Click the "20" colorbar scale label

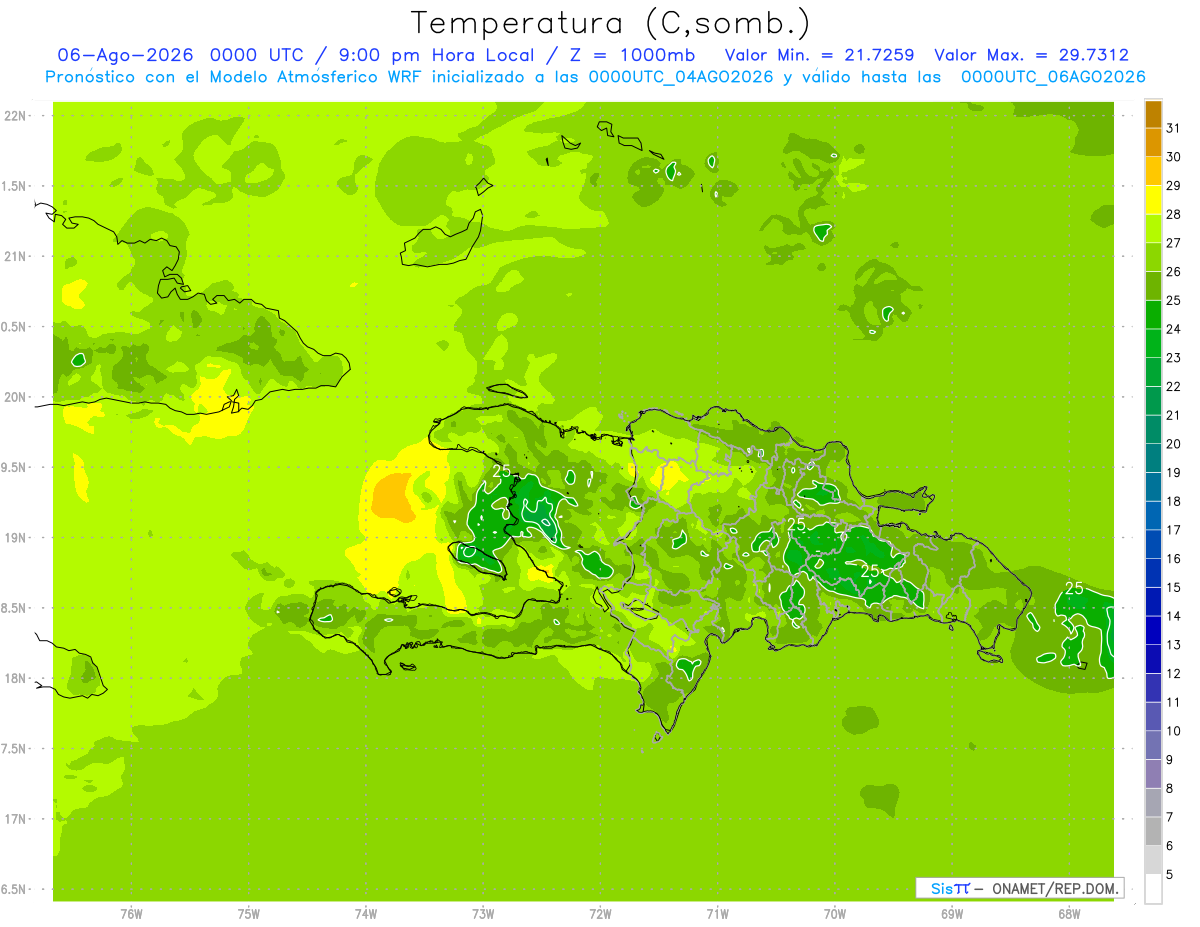1174,444
